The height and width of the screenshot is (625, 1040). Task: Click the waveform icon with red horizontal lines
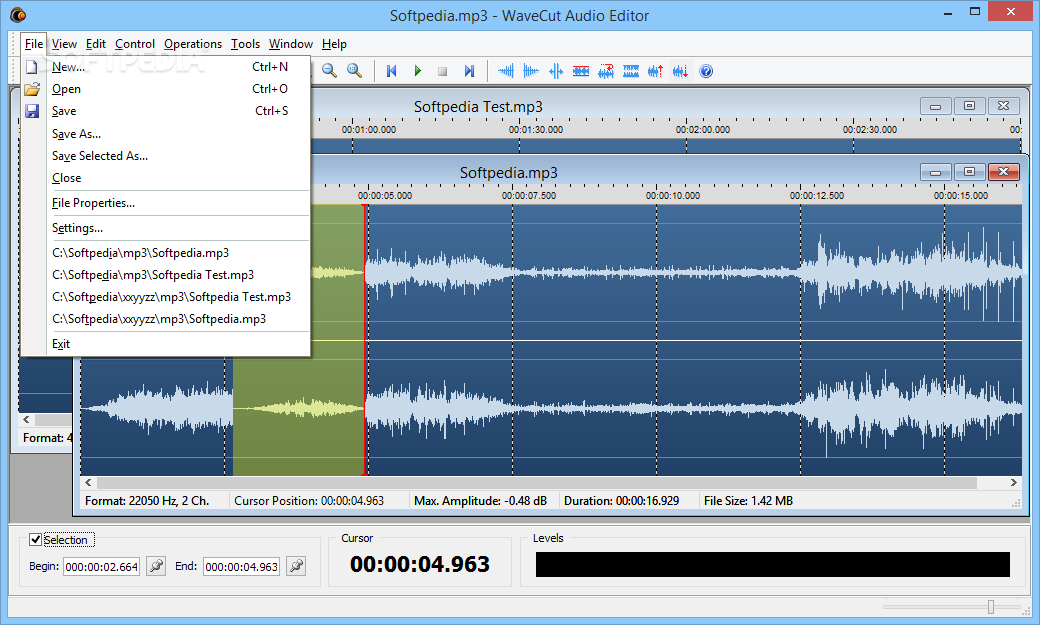pos(581,71)
